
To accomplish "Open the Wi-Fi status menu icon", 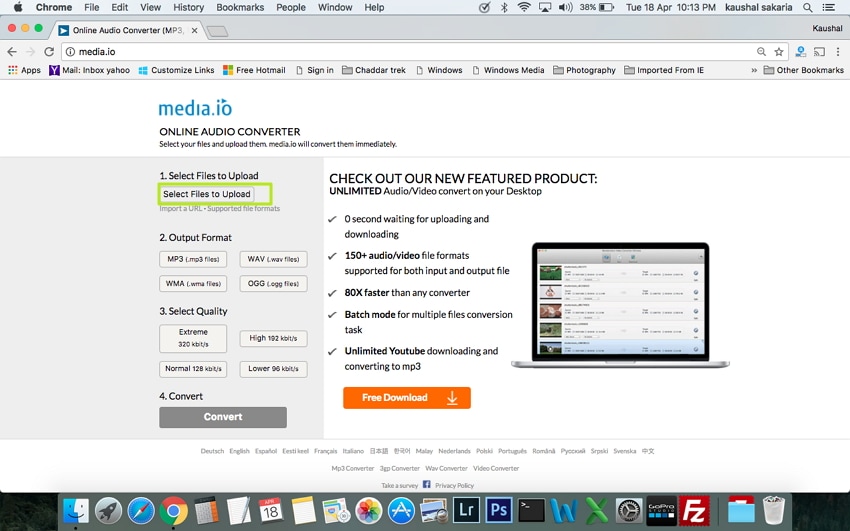I will pos(524,8).
